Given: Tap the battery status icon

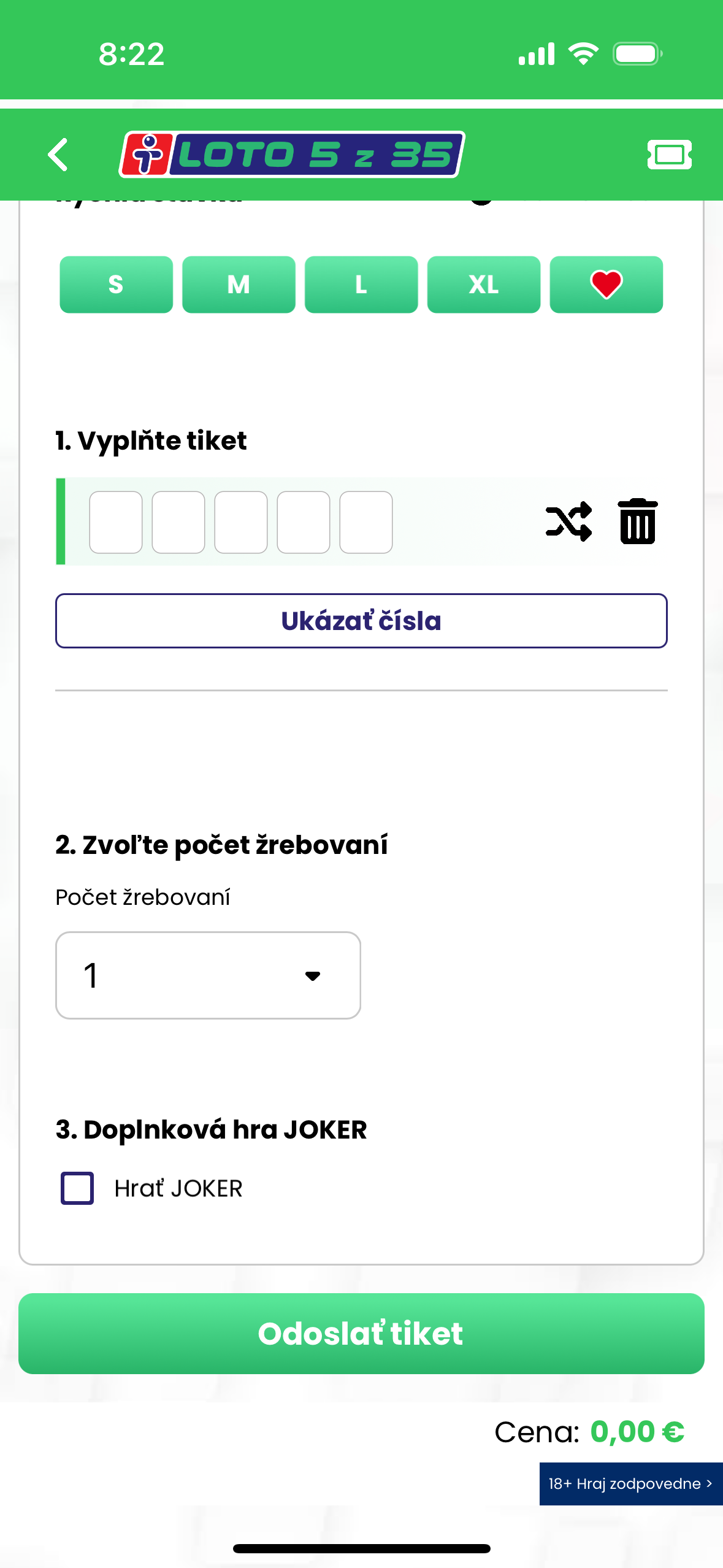Looking at the screenshot, I should point(637,54).
